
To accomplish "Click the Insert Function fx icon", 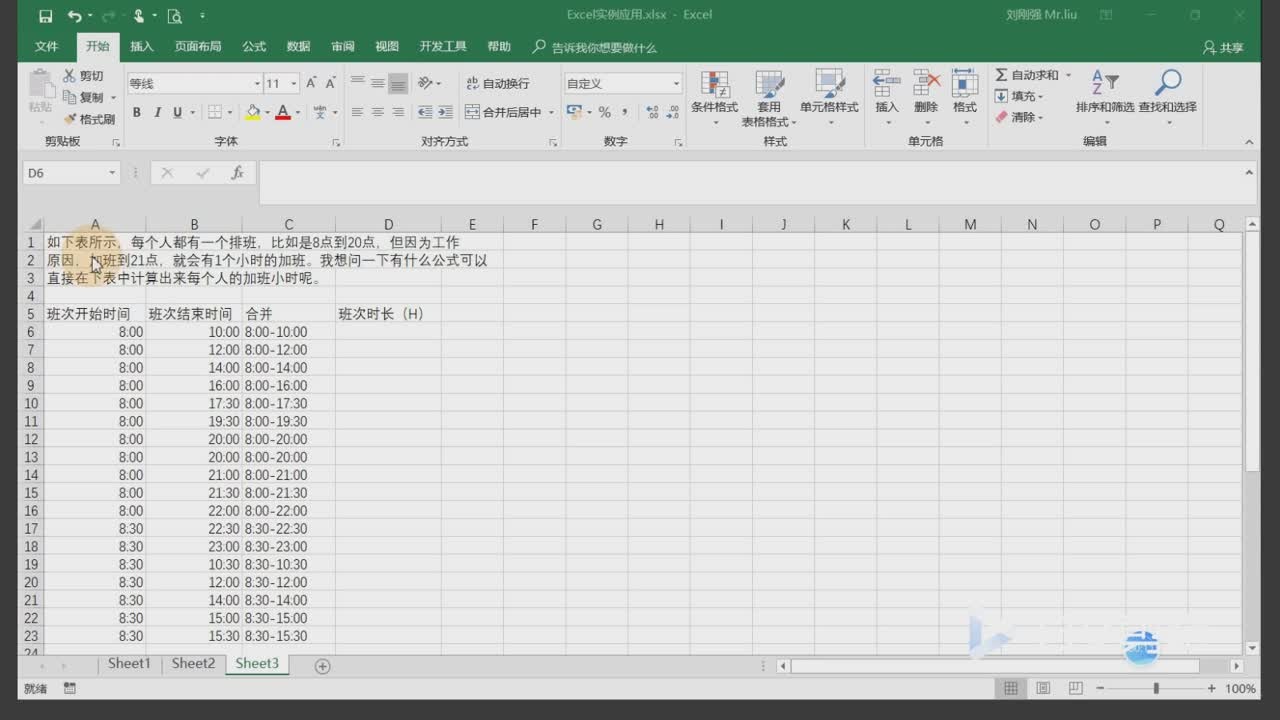I will pyautogui.click(x=237, y=173).
